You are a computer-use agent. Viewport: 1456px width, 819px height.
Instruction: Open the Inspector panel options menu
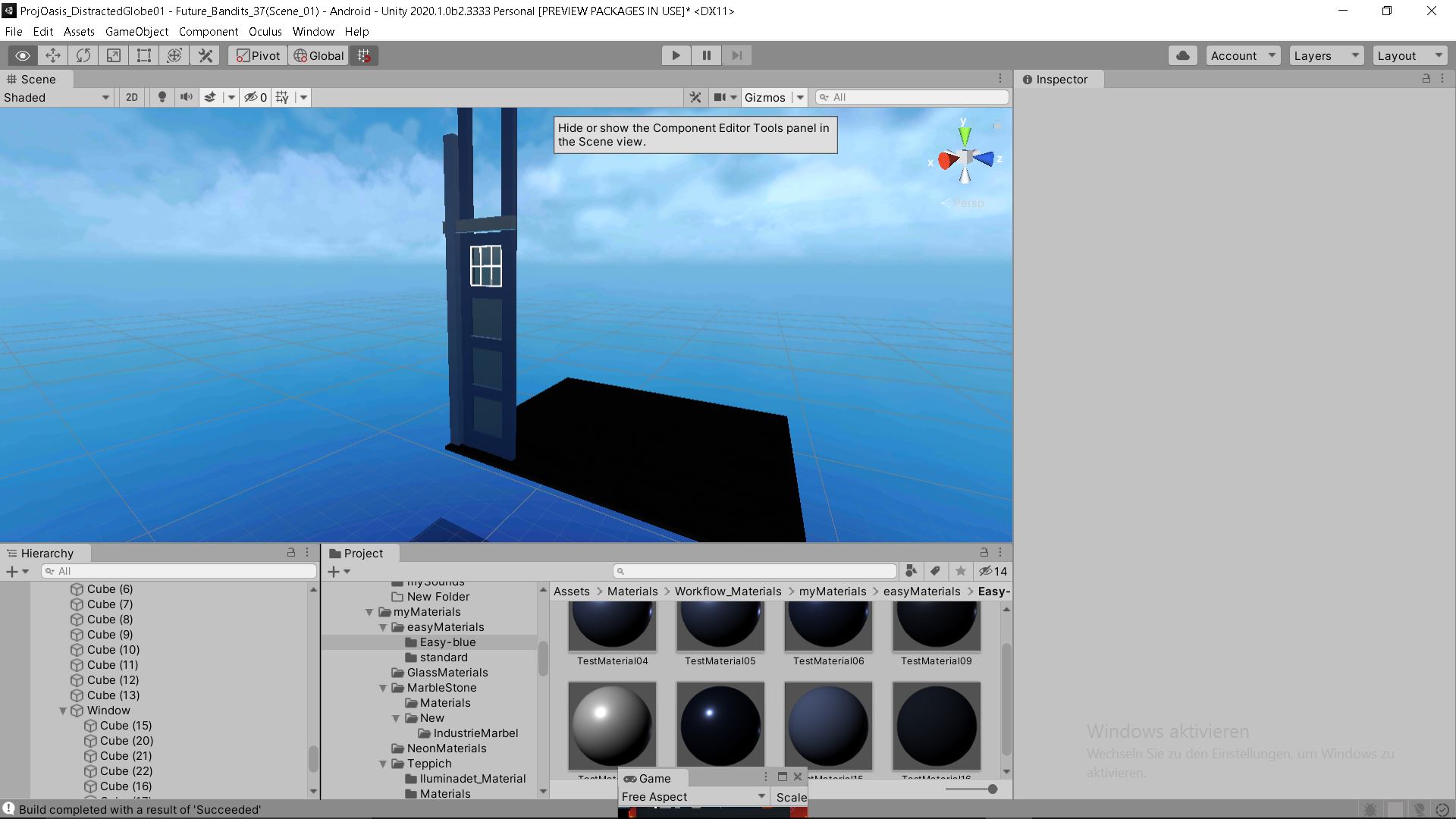[1442, 79]
